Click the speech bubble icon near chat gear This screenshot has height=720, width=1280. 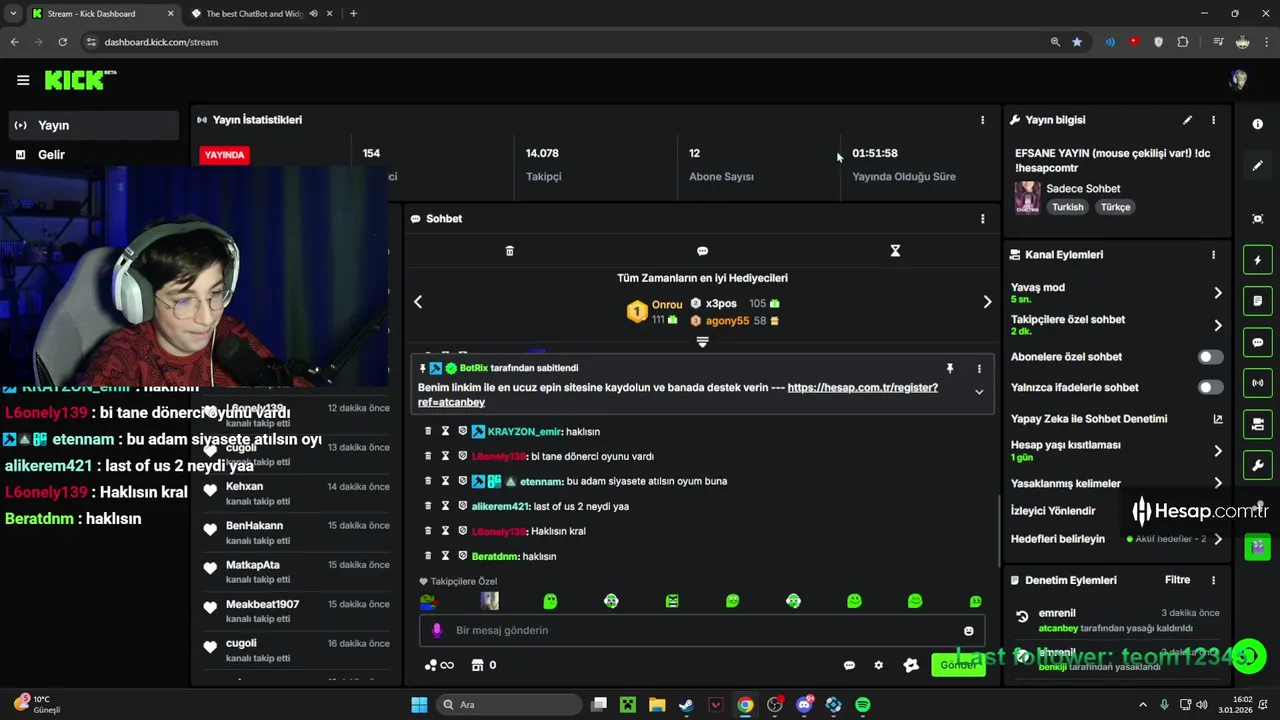tap(849, 665)
